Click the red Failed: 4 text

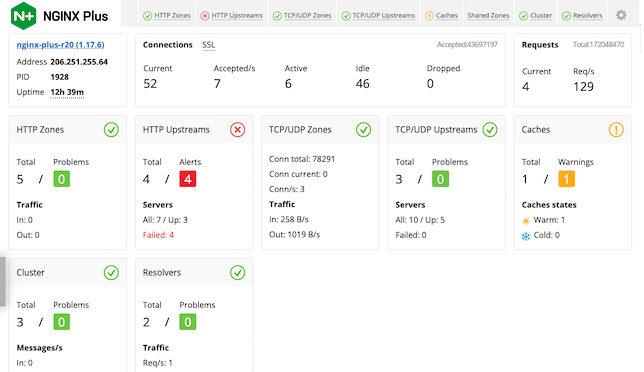(x=158, y=235)
